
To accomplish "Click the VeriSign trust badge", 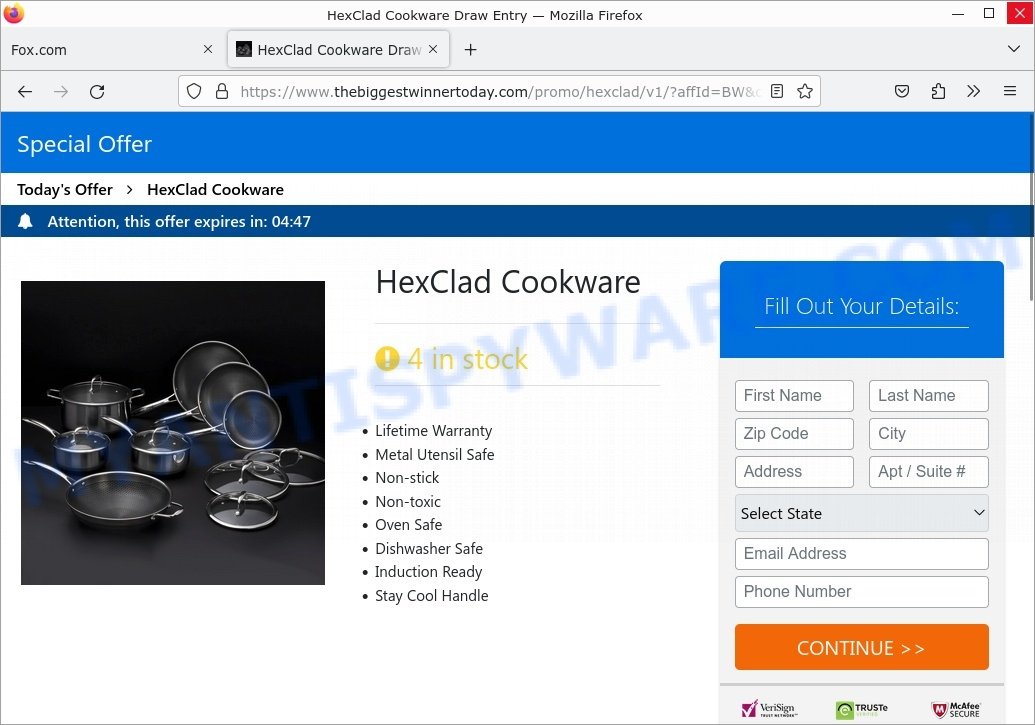I will [x=769, y=709].
